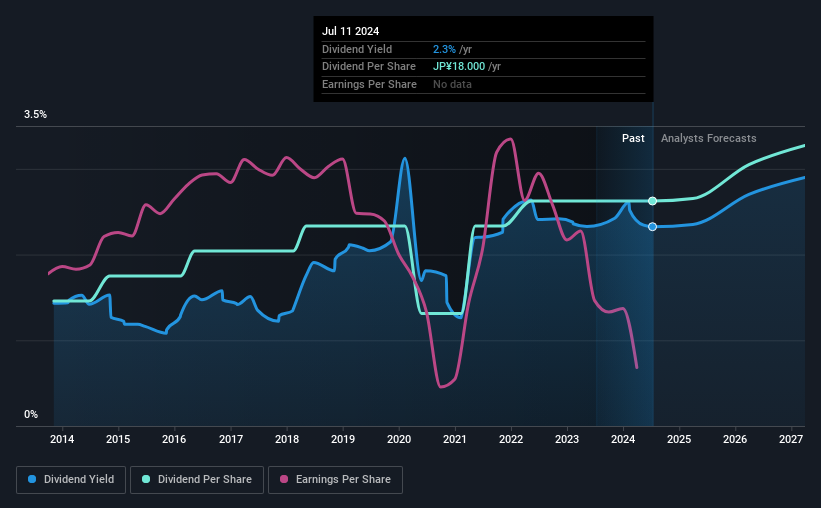
Task: Click the 0% y-axis label
Action: point(31,414)
